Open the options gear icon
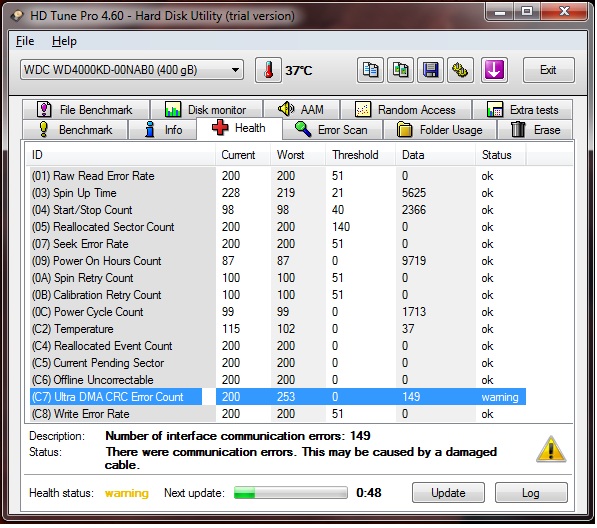 [x=460, y=70]
